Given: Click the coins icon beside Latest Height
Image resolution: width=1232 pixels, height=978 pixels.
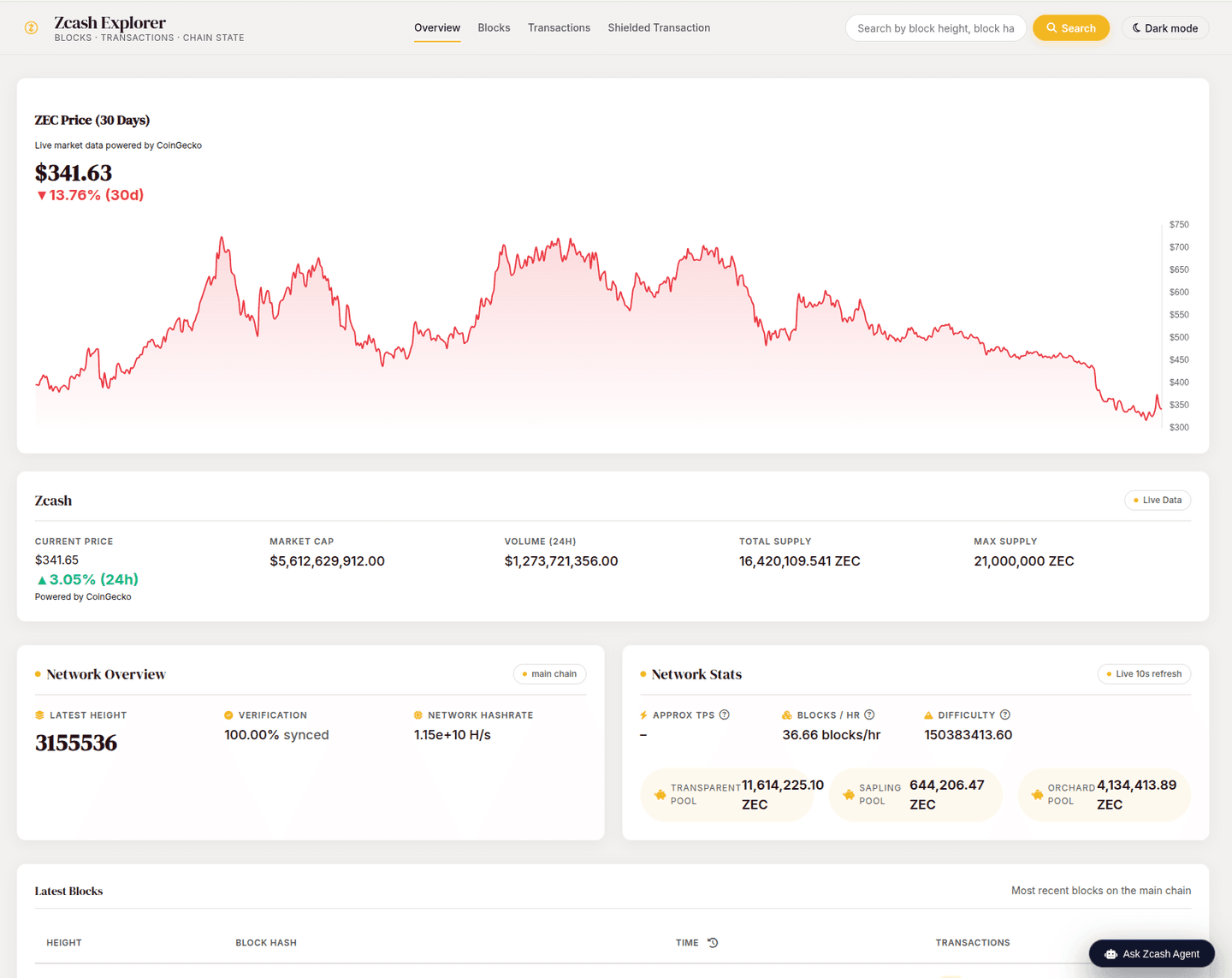Looking at the screenshot, I should coord(40,714).
